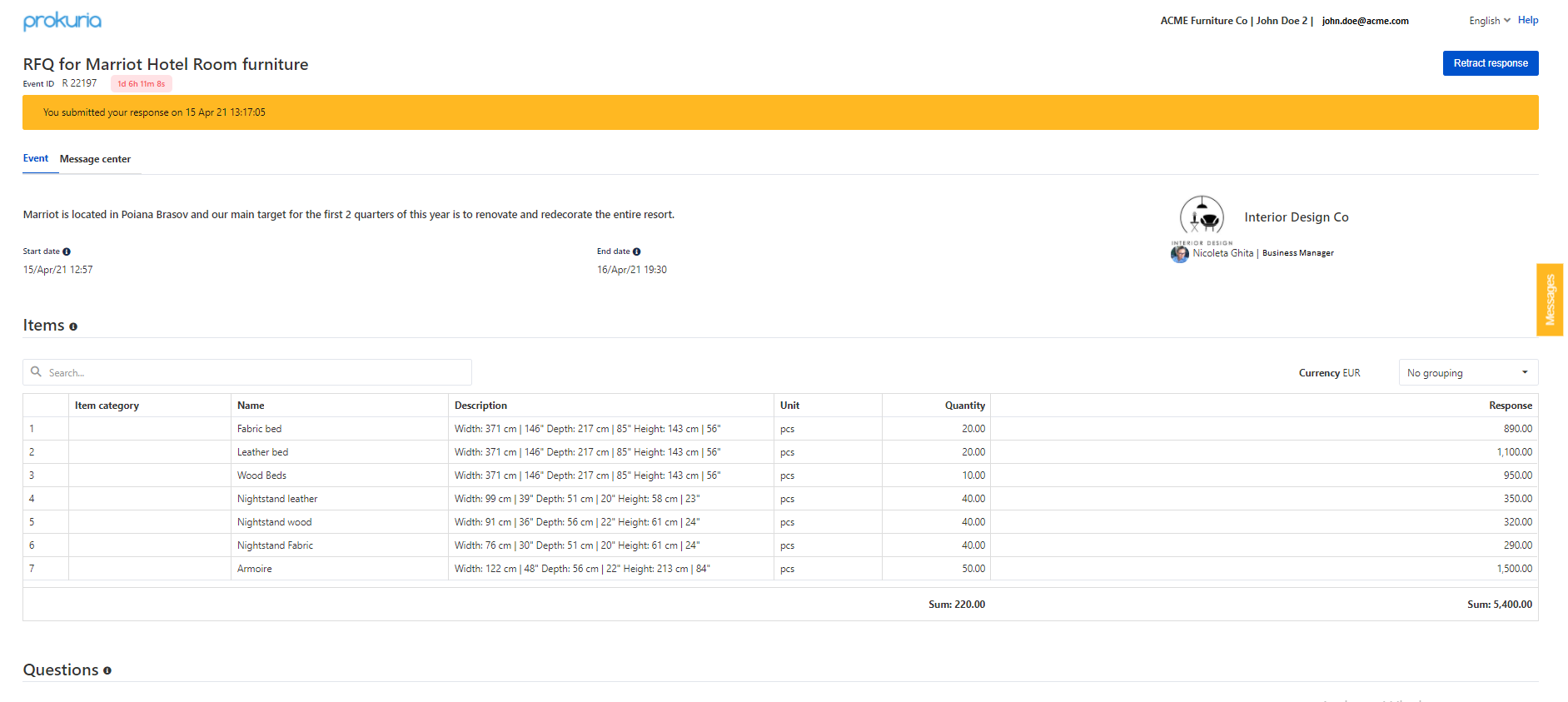Open the End date info icon
Viewport: 1568px width, 702px height.
pyautogui.click(x=637, y=251)
